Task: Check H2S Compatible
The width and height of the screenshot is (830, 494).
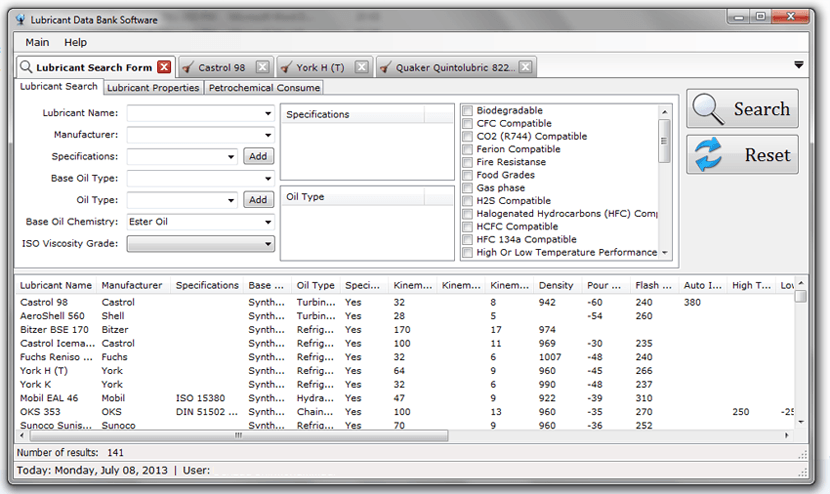Action: coord(467,201)
